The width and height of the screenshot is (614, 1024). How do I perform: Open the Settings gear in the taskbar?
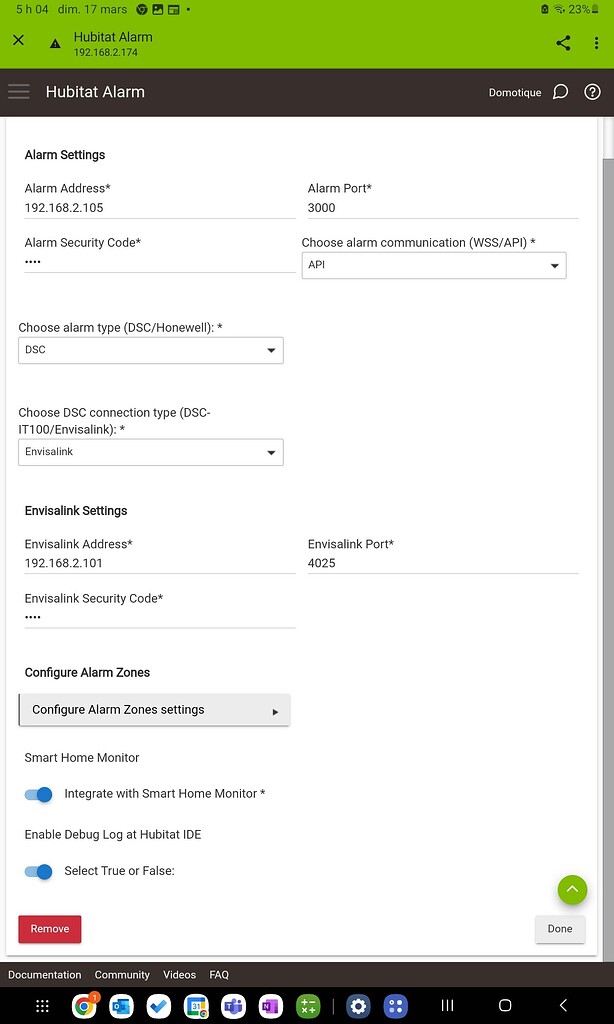358,1006
